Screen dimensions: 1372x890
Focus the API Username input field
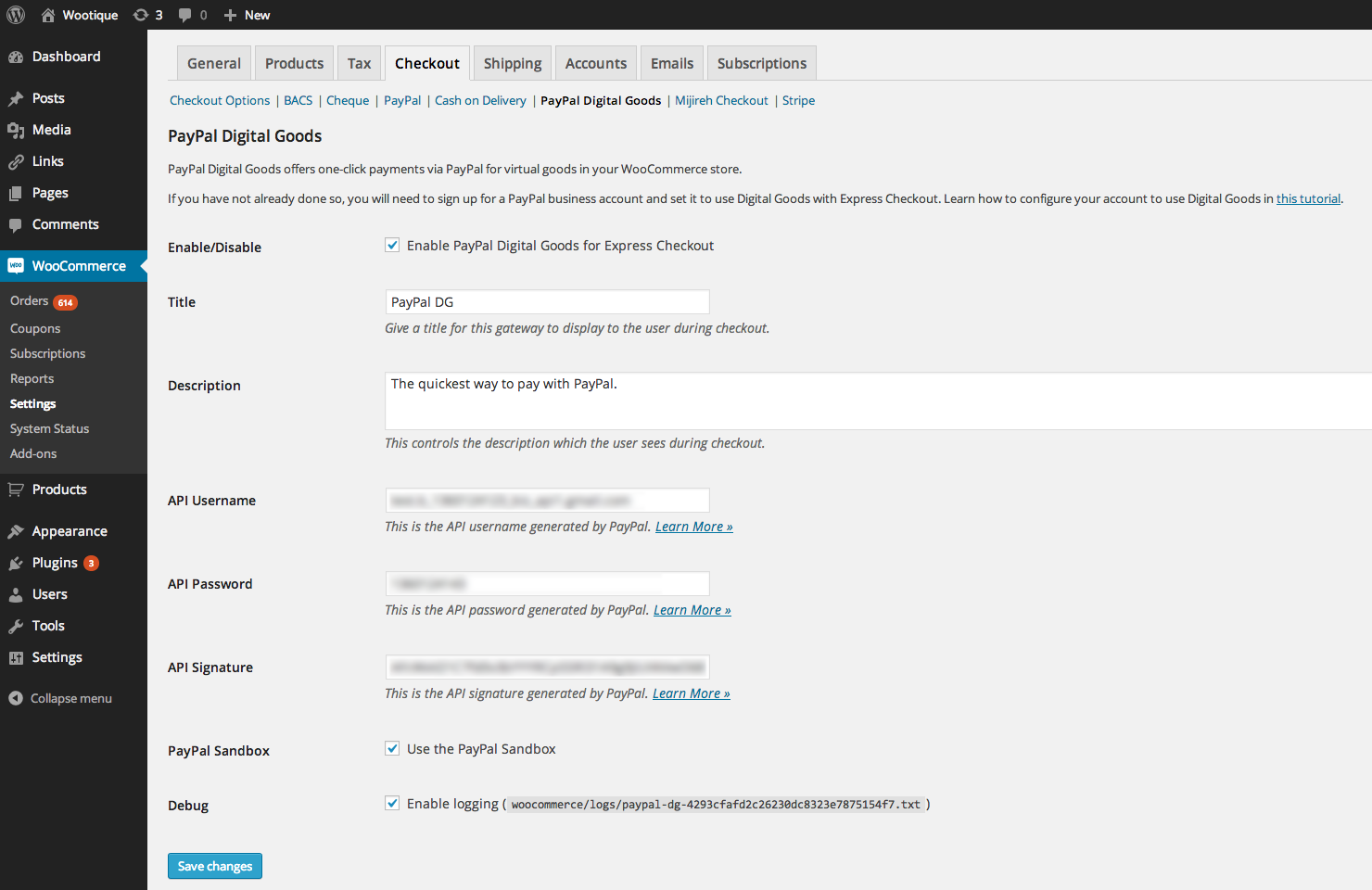pos(547,501)
